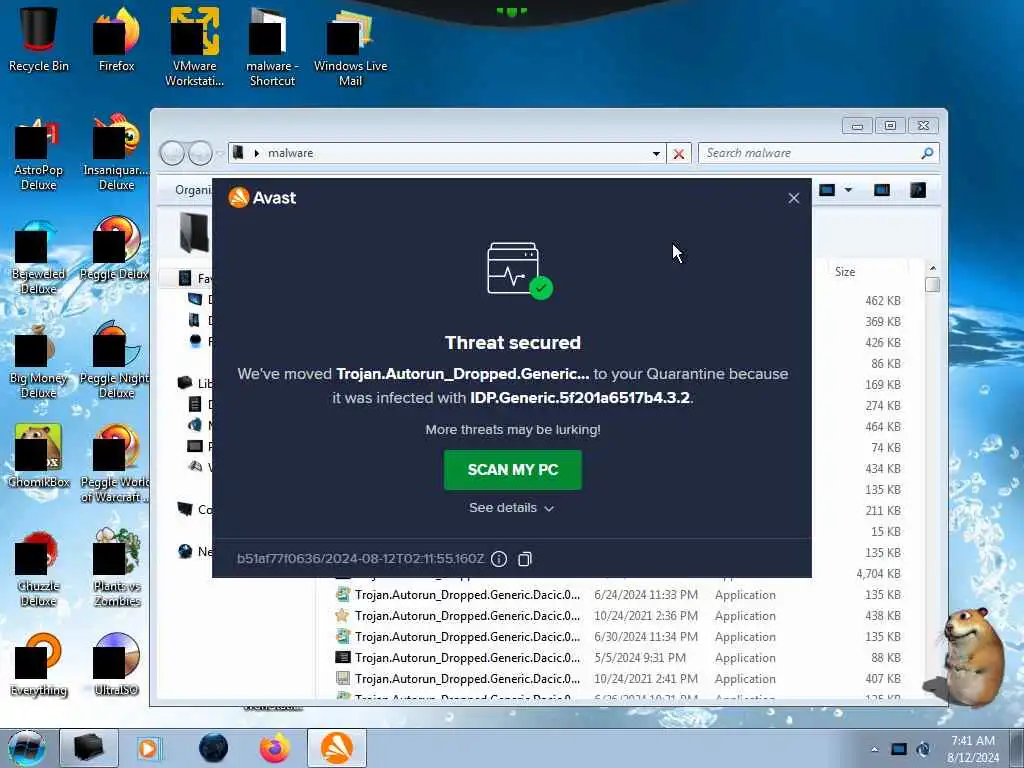
Task: Select Big Money Deluxe desktop icon
Action: 39,362
